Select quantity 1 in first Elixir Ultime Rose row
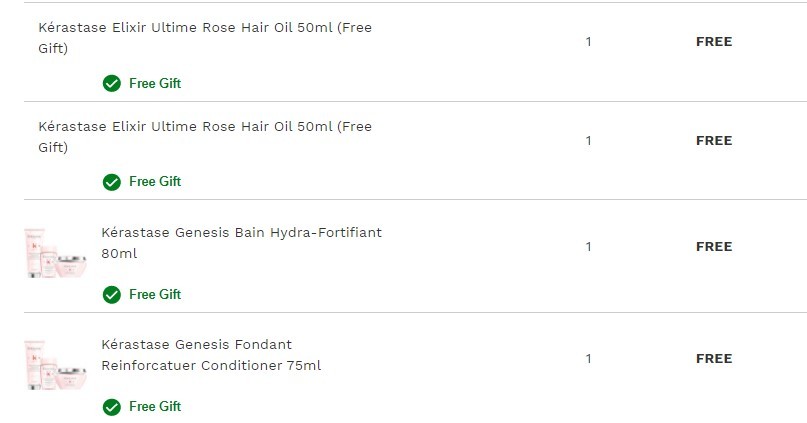Screen dimensions: 807x423 (588, 42)
